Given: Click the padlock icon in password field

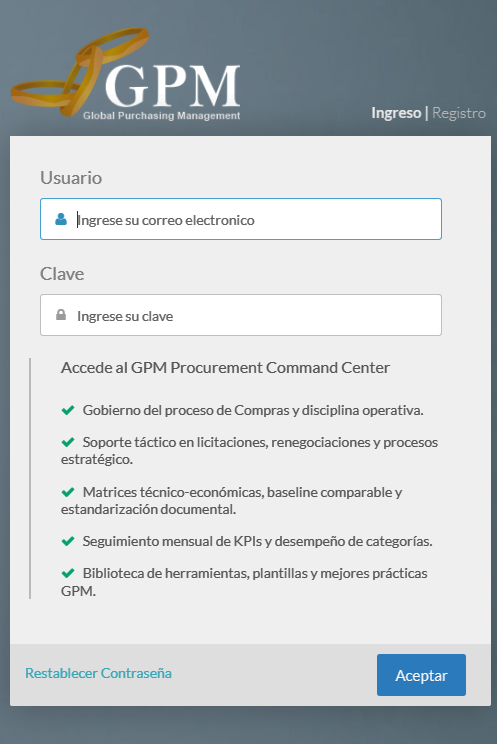Looking at the screenshot, I should coord(61,315).
